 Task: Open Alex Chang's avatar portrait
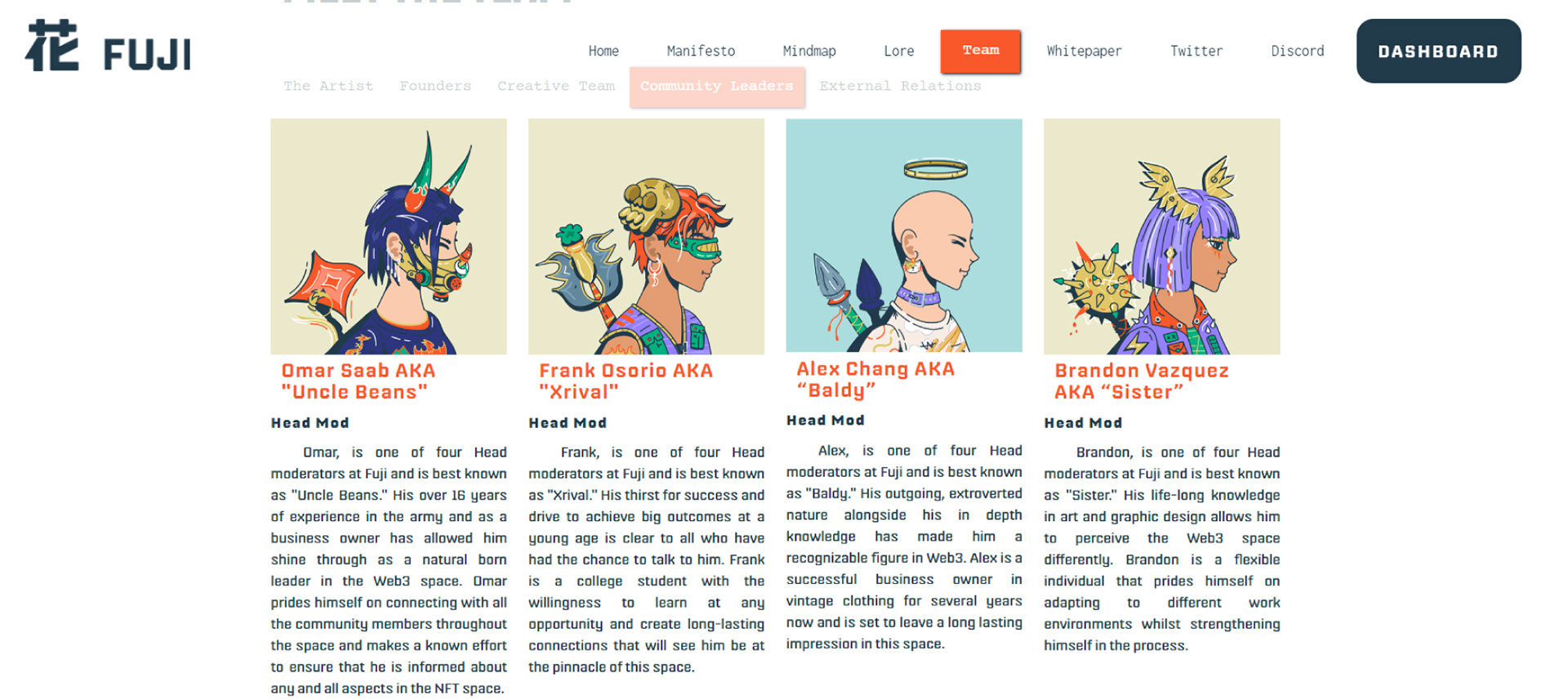pyautogui.click(x=904, y=235)
